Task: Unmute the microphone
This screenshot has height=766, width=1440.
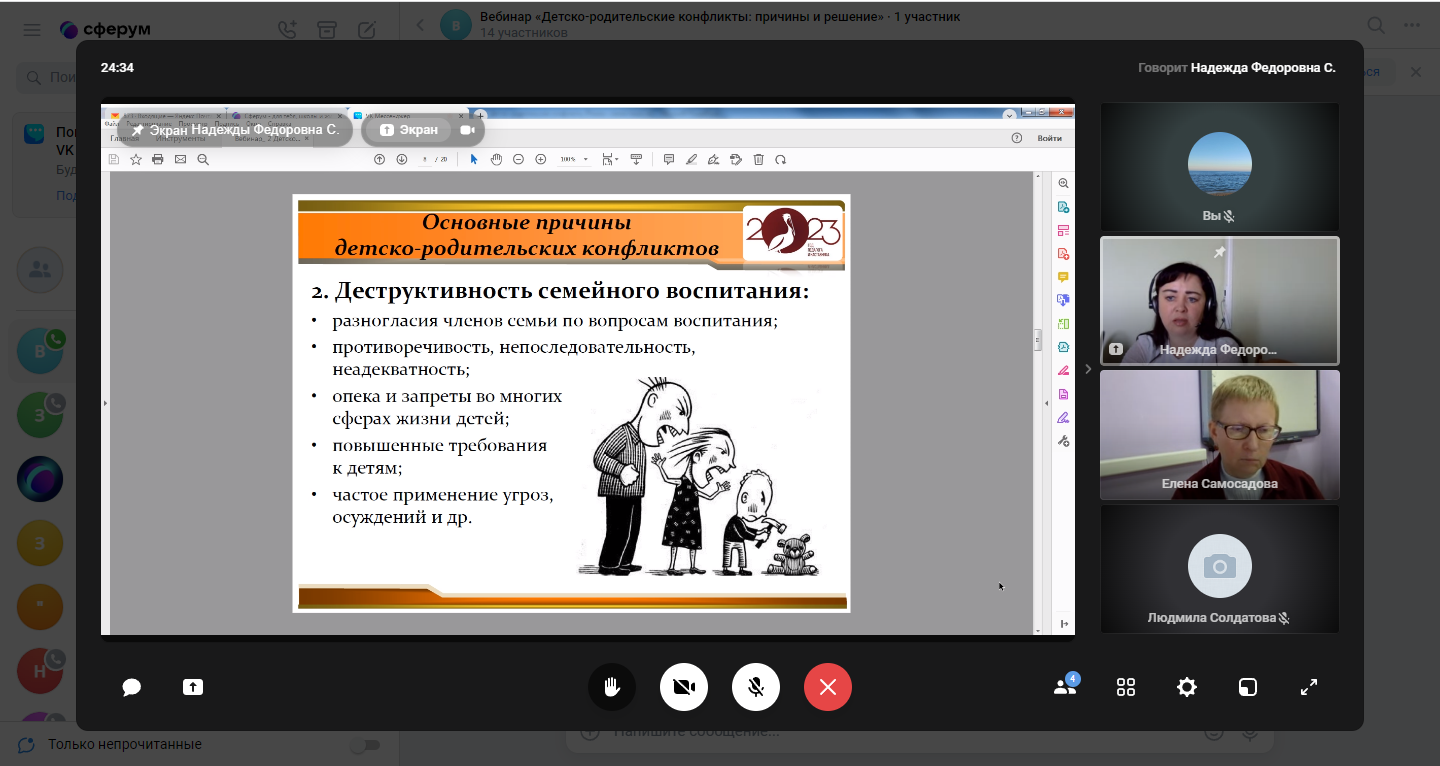Action: 756,687
